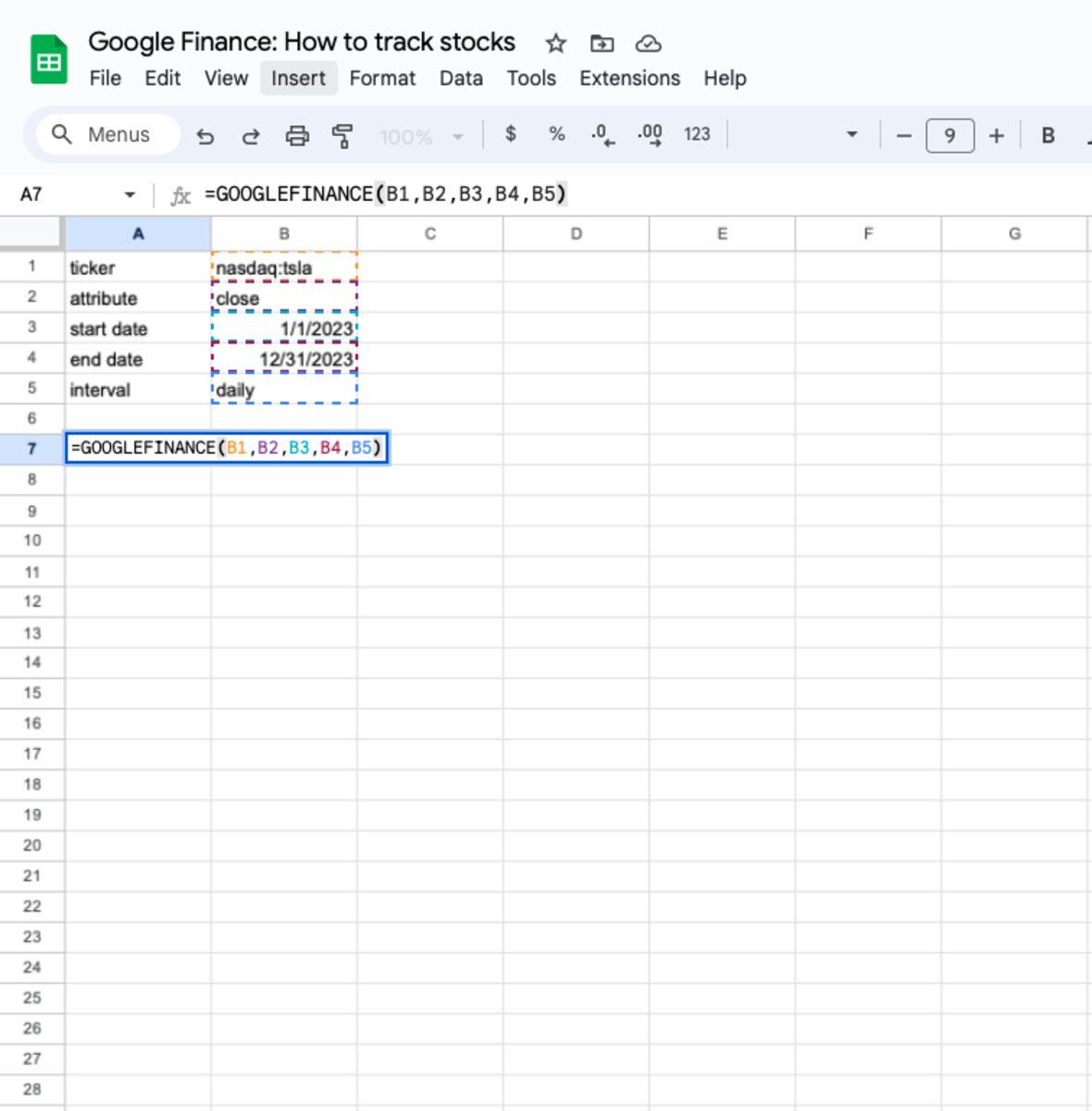Select column E header
The image size is (1092, 1111).
pos(723,234)
